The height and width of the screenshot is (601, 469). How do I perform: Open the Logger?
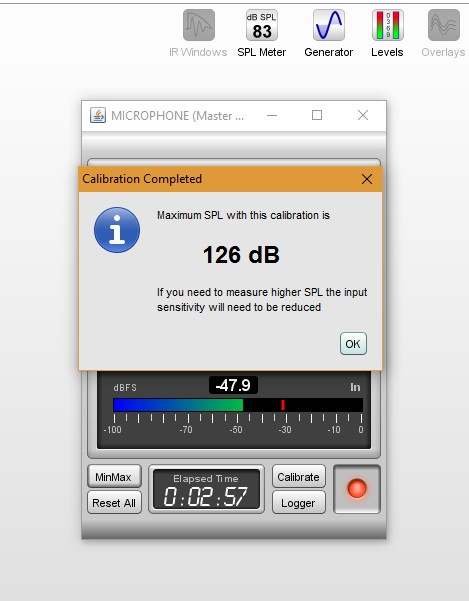point(298,502)
